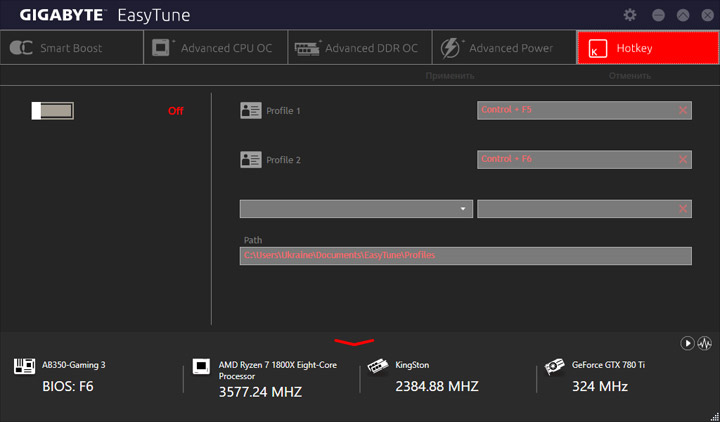720x422 pixels.
Task: Click the play circle icon
Action: (687, 343)
